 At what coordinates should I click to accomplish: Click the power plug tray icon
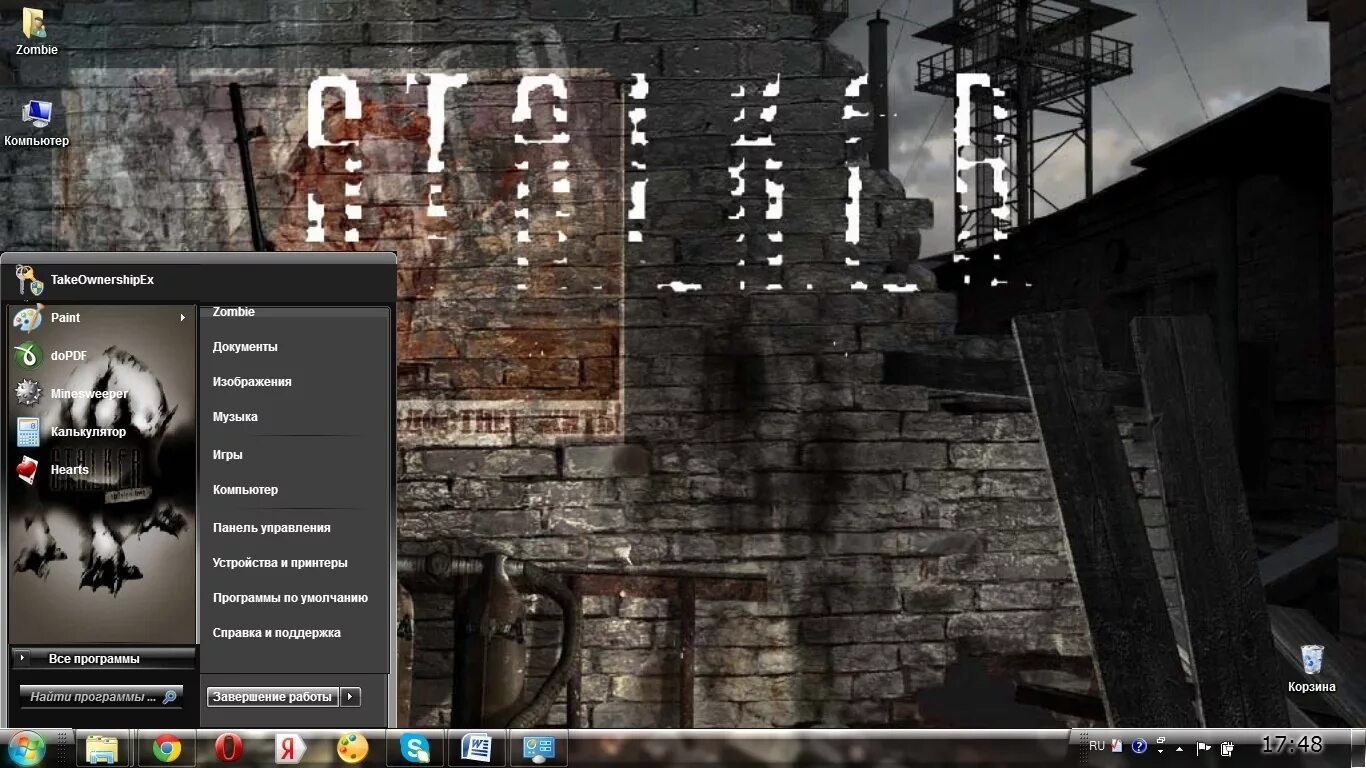coord(1227,748)
